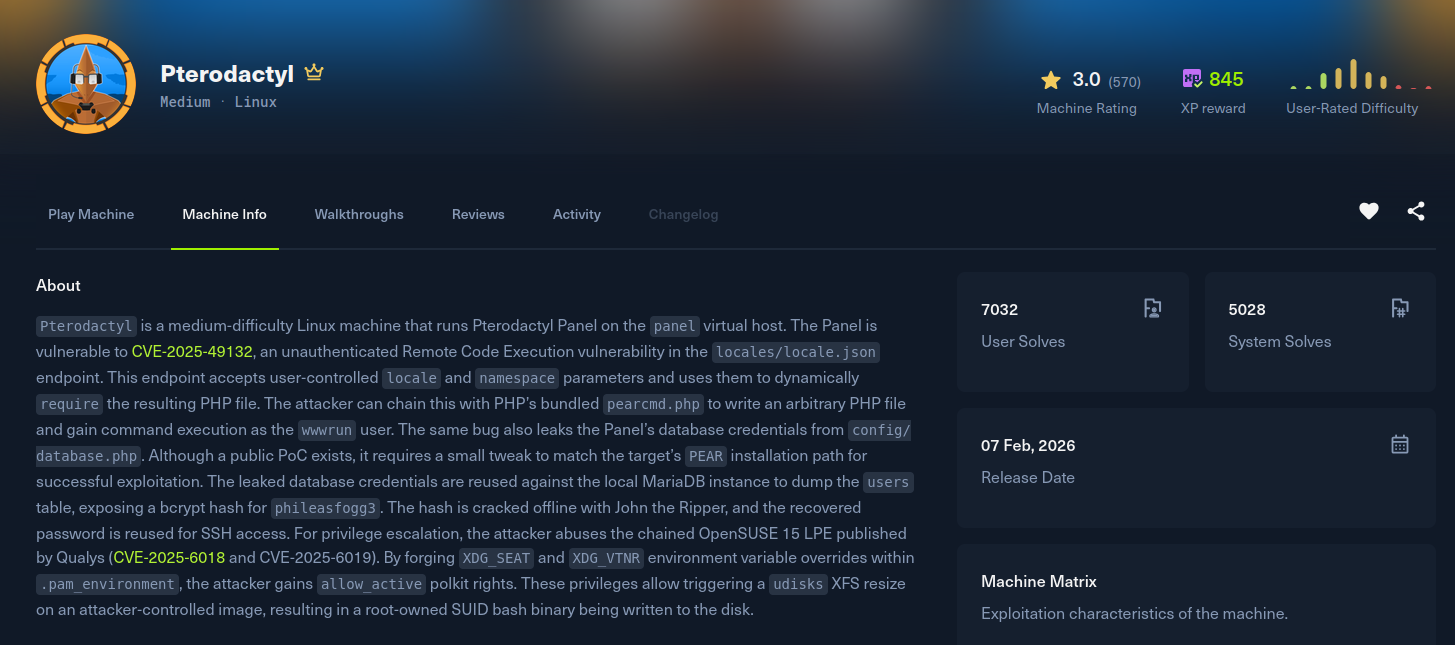Screen dimensions: 1455x645
Task: Click the pearcmd.php code tag
Action: point(654,404)
